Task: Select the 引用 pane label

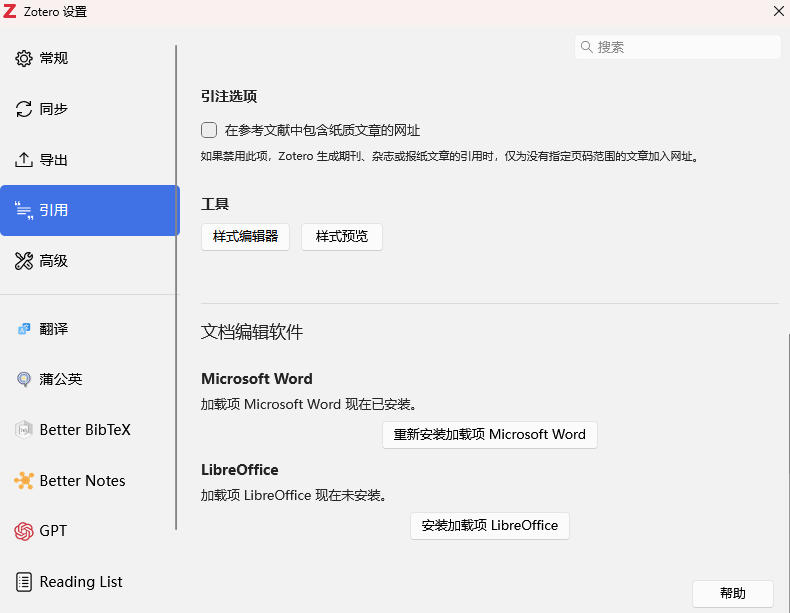Action: 53,210
